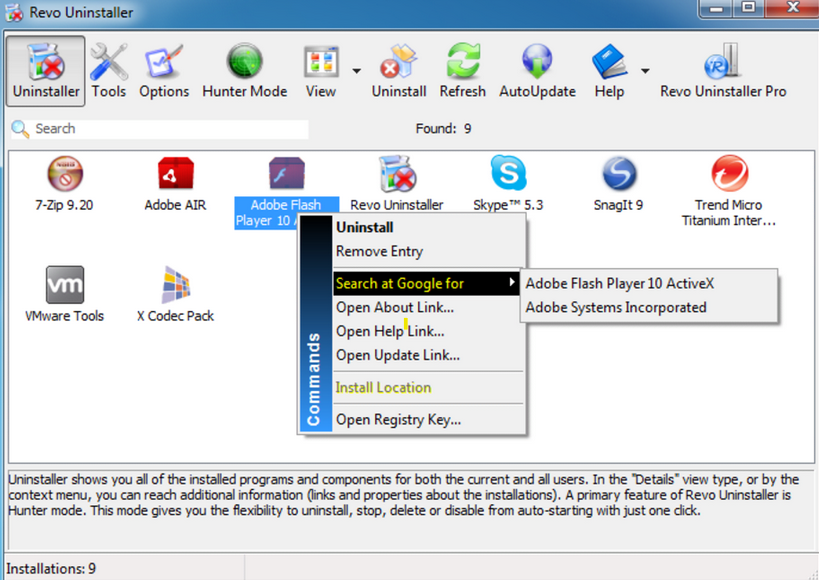Image resolution: width=819 pixels, height=580 pixels.
Task: Select the 7-Zip 9.20 program
Action: coord(64,184)
